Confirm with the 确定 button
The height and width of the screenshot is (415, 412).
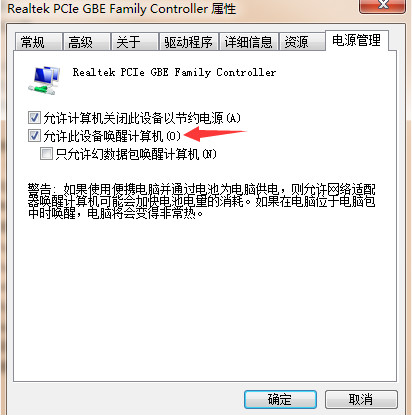coord(280,399)
